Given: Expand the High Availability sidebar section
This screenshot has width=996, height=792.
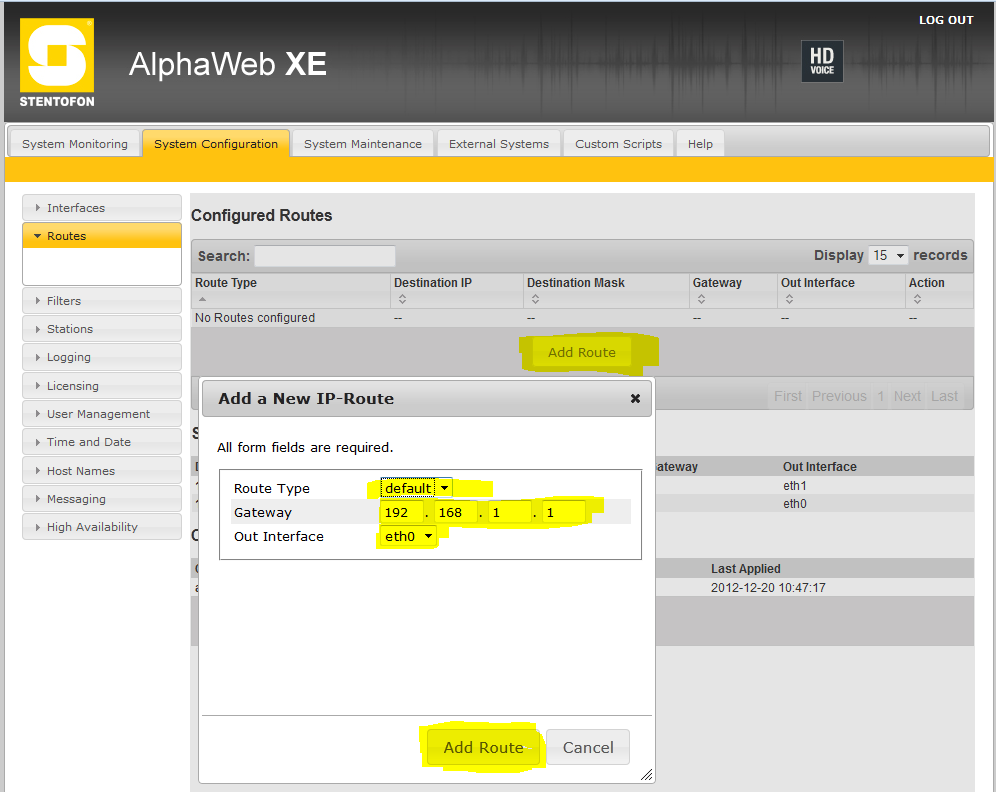Looking at the screenshot, I should tap(101, 527).
